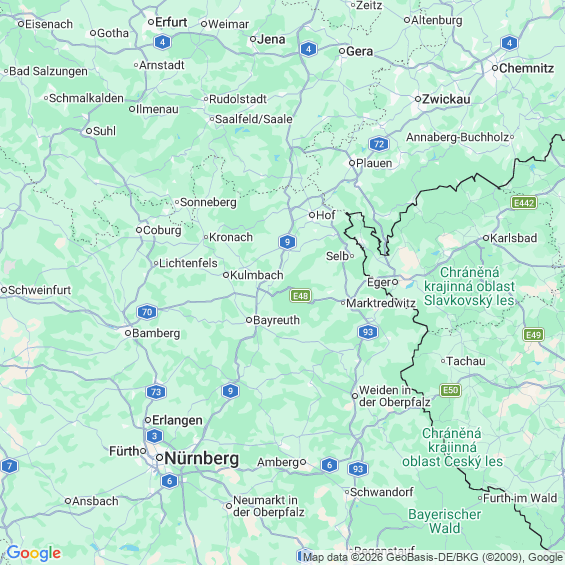
Task: Click the A73 highway shield above Erlangen
Action: pos(156,392)
